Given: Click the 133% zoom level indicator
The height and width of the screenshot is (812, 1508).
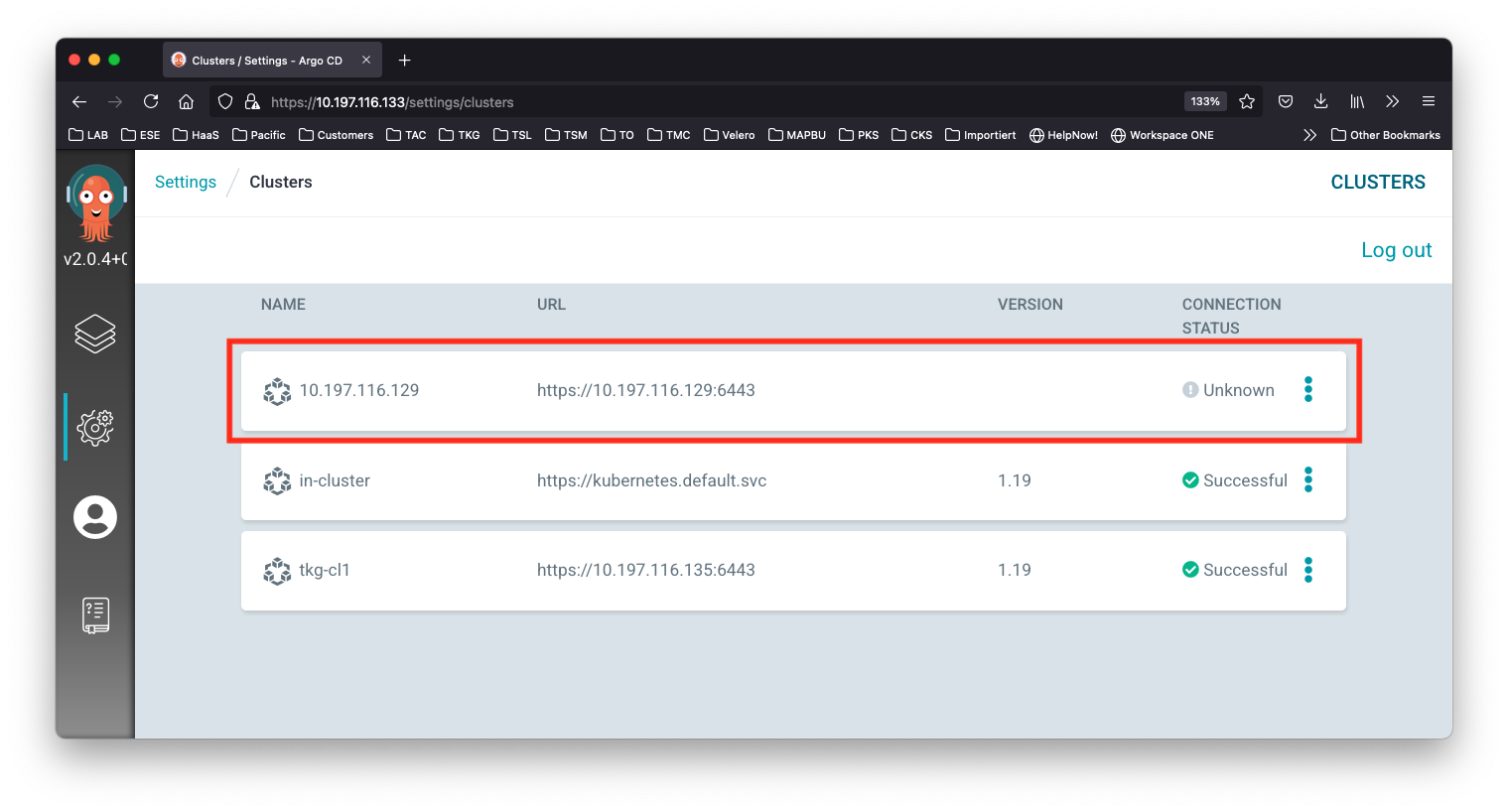Looking at the screenshot, I should pyautogui.click(x=1204, y=101).
